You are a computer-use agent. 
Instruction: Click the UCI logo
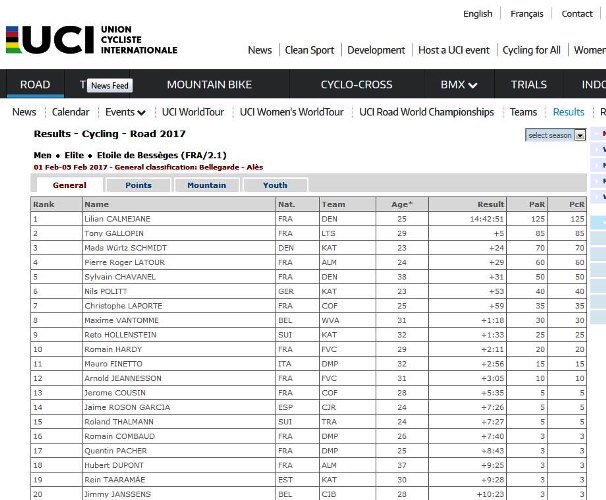[x=90, y=39]
